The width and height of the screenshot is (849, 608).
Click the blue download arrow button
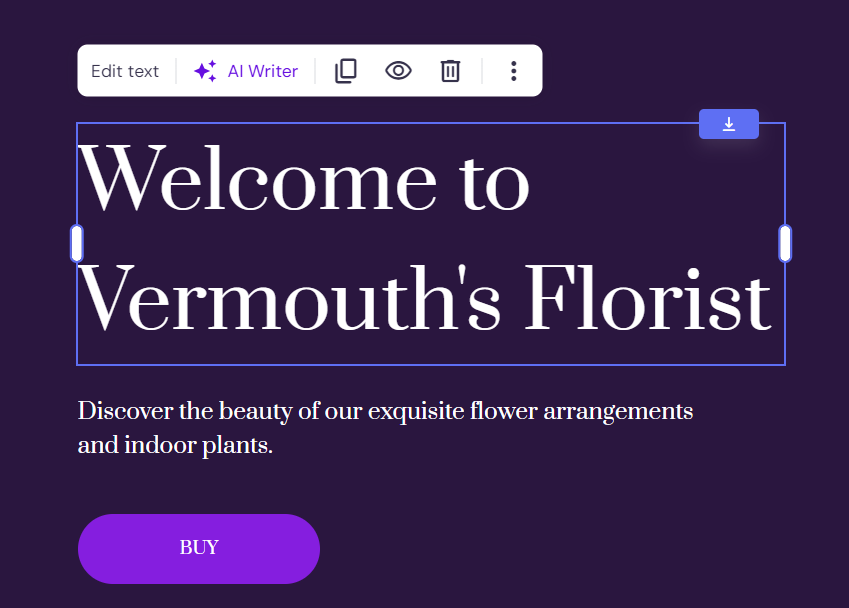tap(729, 124)
